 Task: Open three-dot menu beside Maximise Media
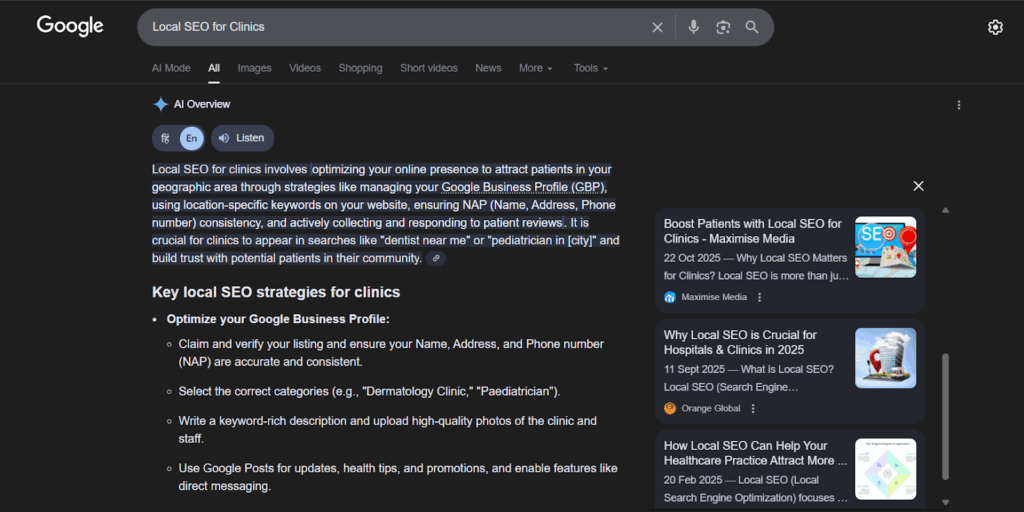coord(759,297)
